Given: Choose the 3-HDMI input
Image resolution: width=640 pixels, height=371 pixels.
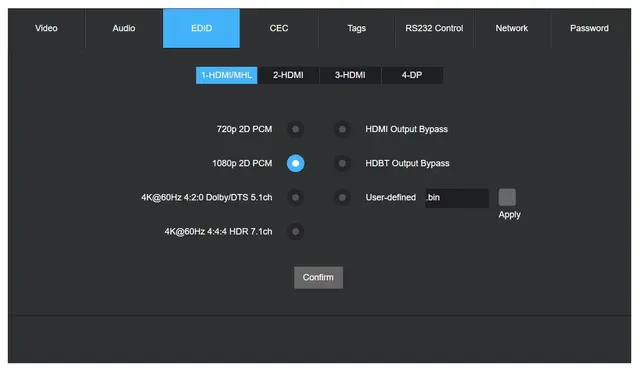Looking at the screenshot, I should pos(350,75).
